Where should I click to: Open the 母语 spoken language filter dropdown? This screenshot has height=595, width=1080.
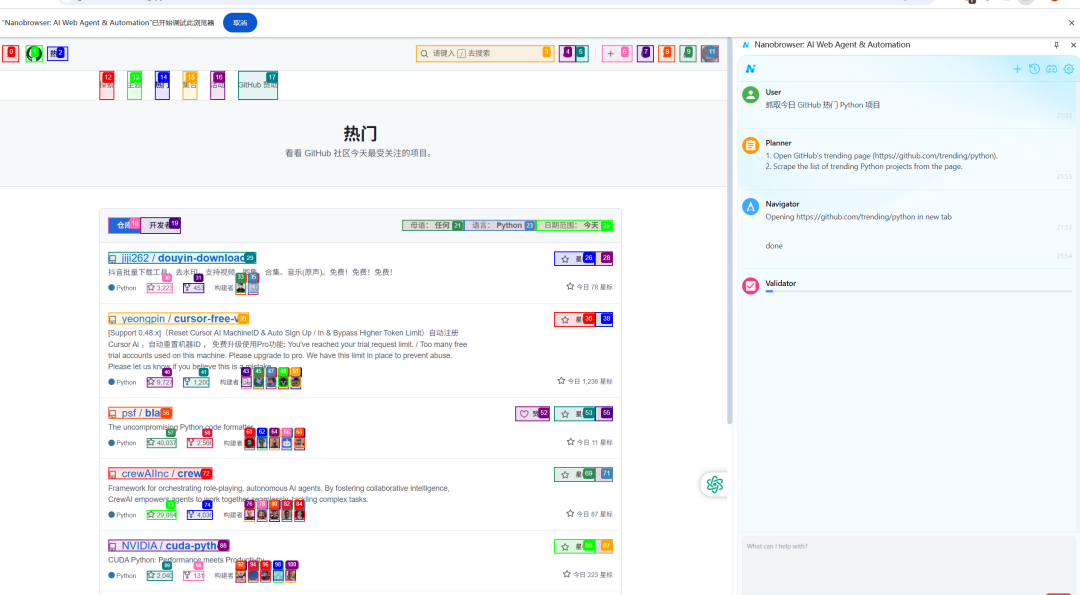coord(433,225)
